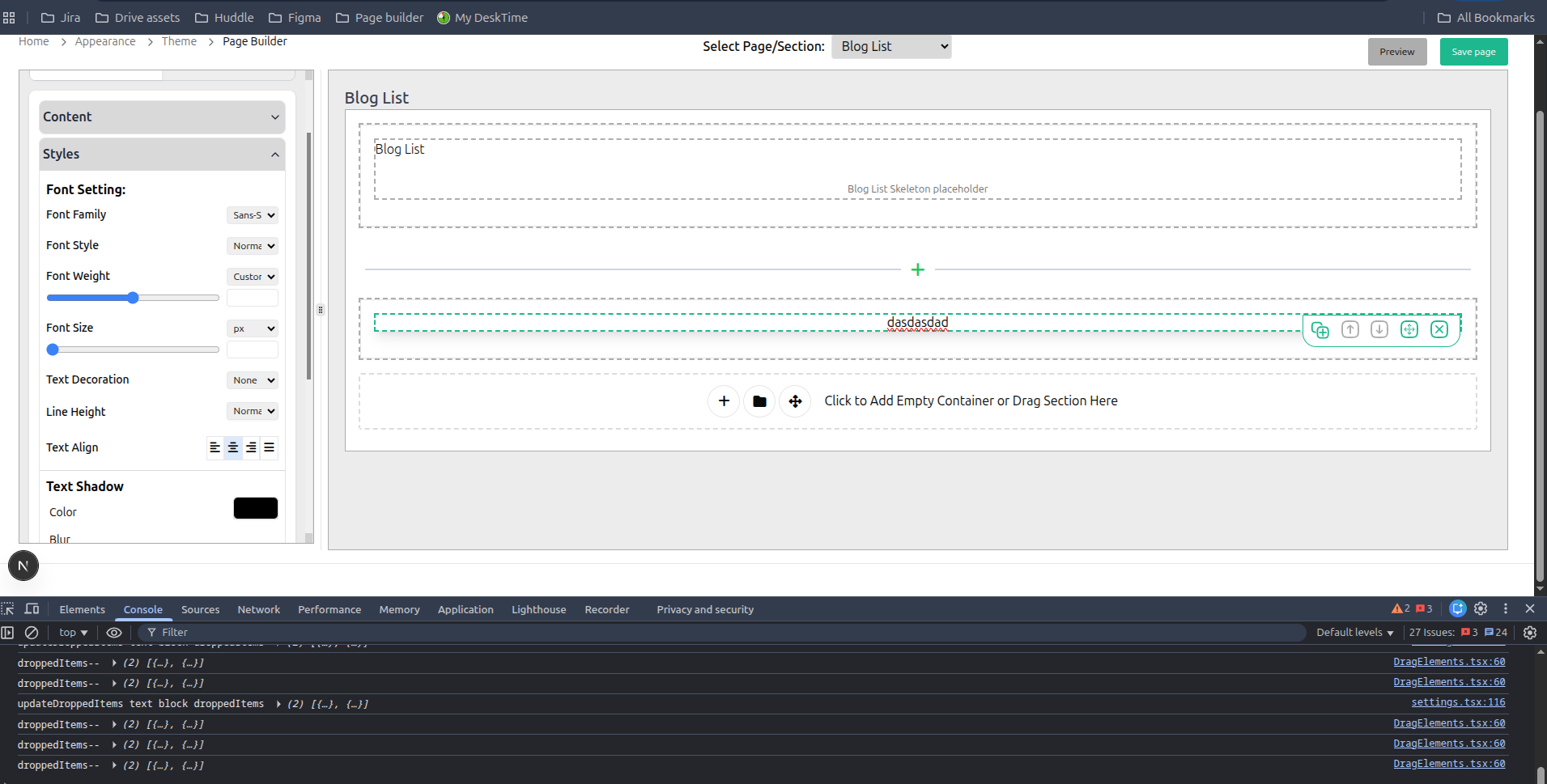Open the Line Height dropdown
Viewport: 1547px width, 784px height.
pyautogui.click(x=253, y=411)
